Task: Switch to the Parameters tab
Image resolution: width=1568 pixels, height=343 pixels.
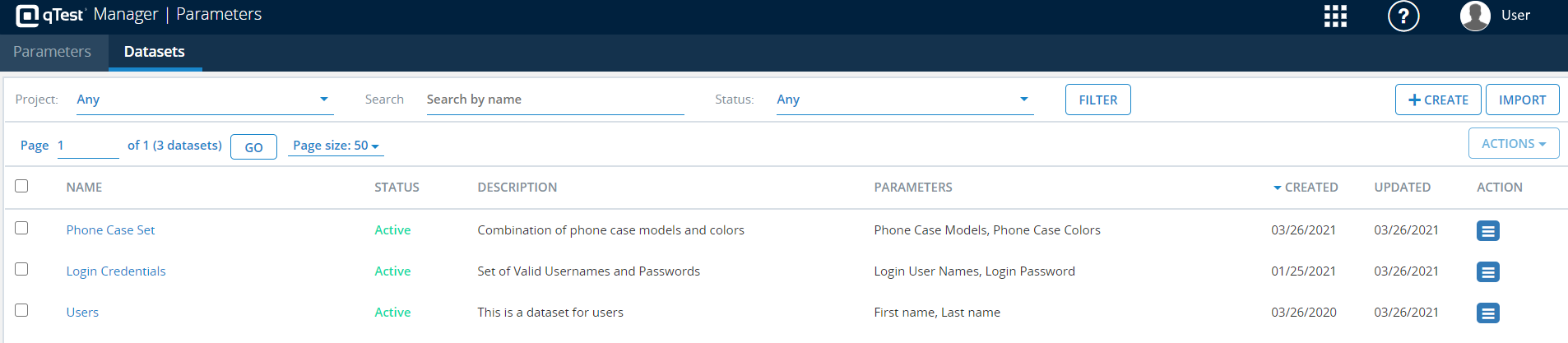Action: pyautogui.click(x=52, y=52)
